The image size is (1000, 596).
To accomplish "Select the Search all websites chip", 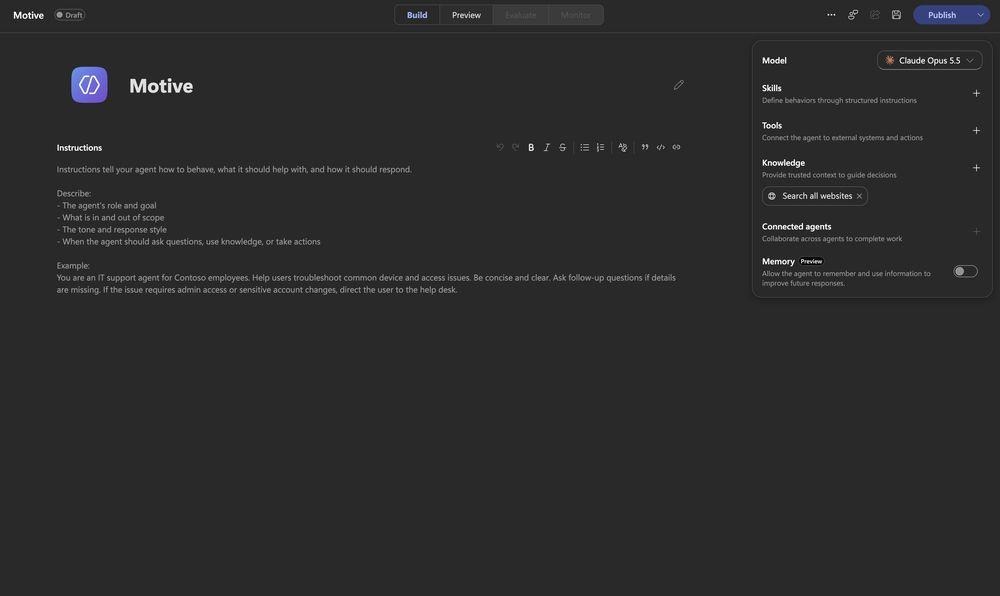I will (x=814, y=196).
